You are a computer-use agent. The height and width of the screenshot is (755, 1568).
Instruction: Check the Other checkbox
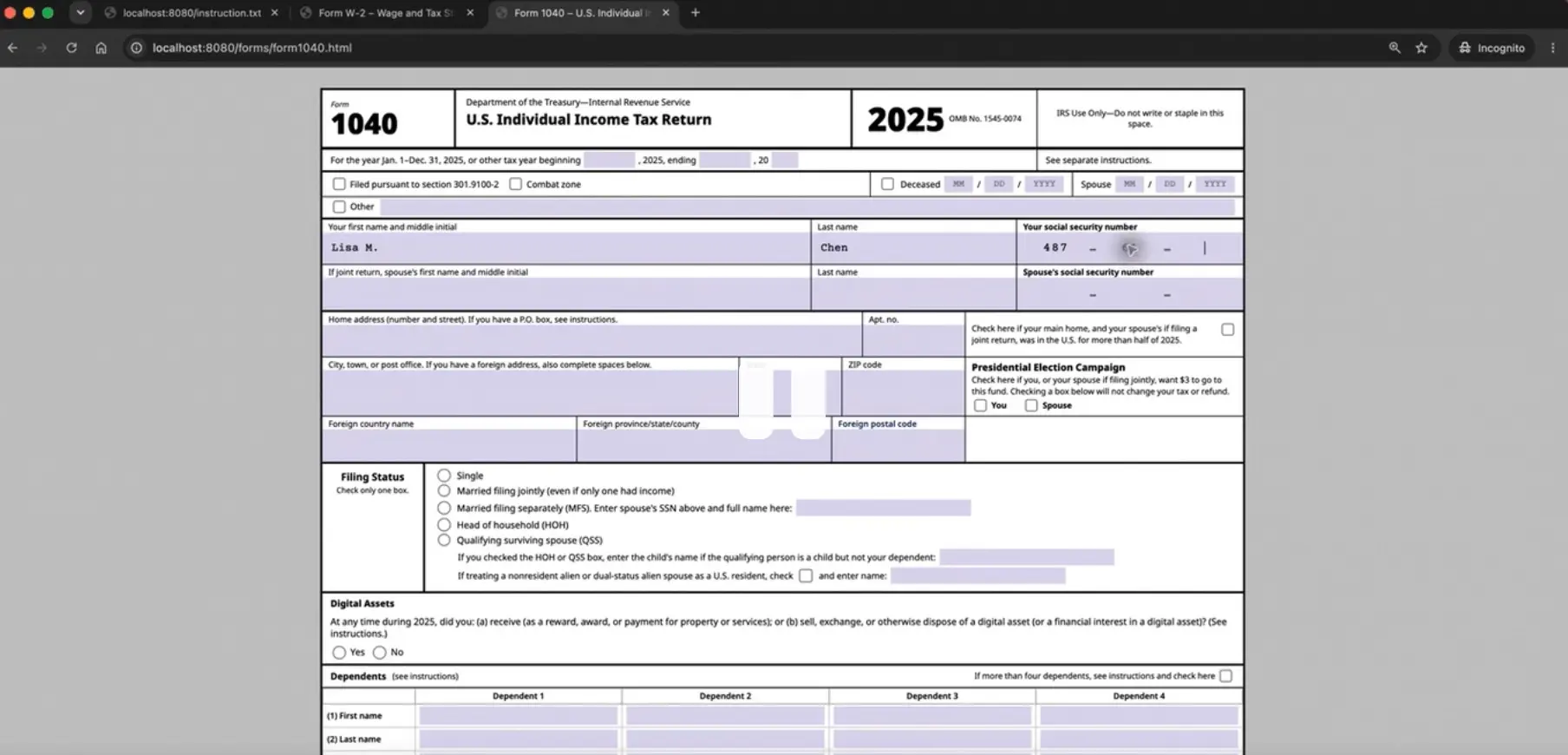click(x=339, y=207)
